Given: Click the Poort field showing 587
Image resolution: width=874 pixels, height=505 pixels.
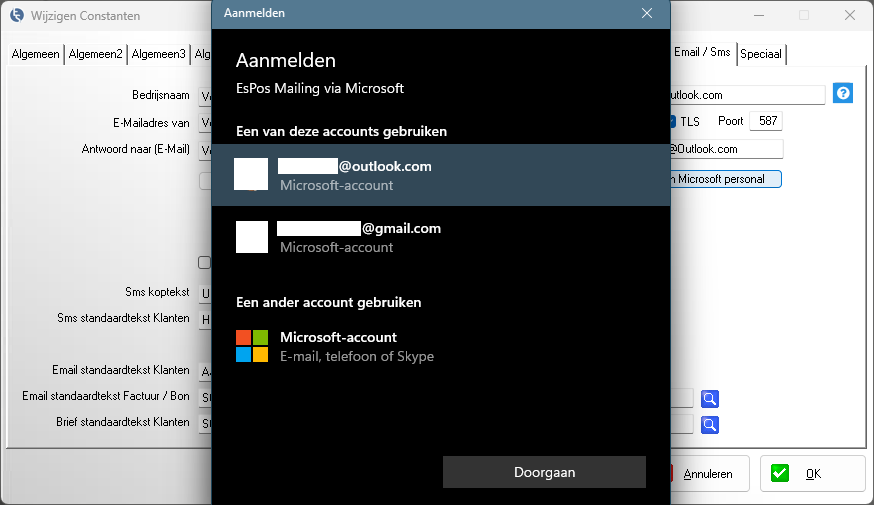Looking at the screenshot, I should click(766, 121).
